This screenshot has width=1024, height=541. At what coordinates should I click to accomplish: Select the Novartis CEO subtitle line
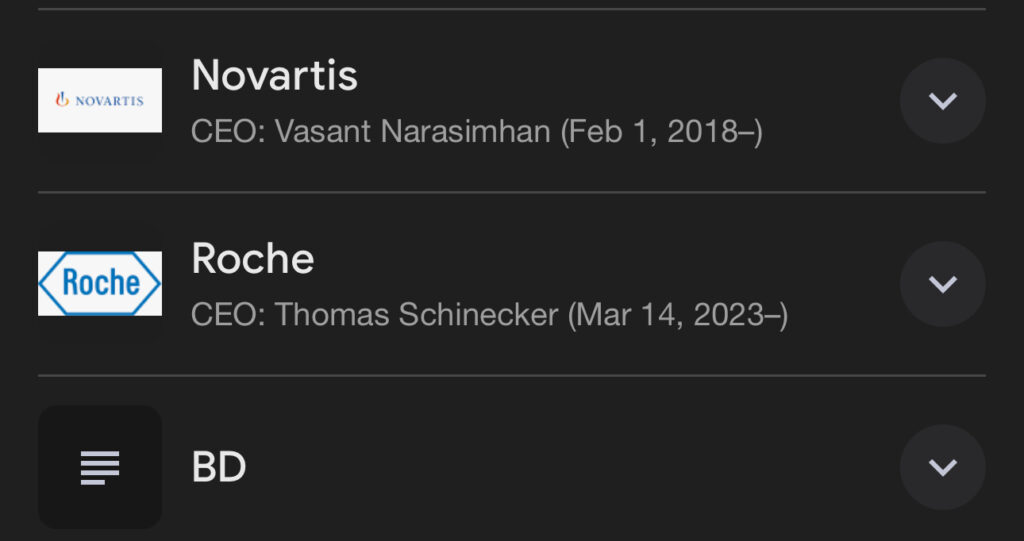click(x=477, y=131)
